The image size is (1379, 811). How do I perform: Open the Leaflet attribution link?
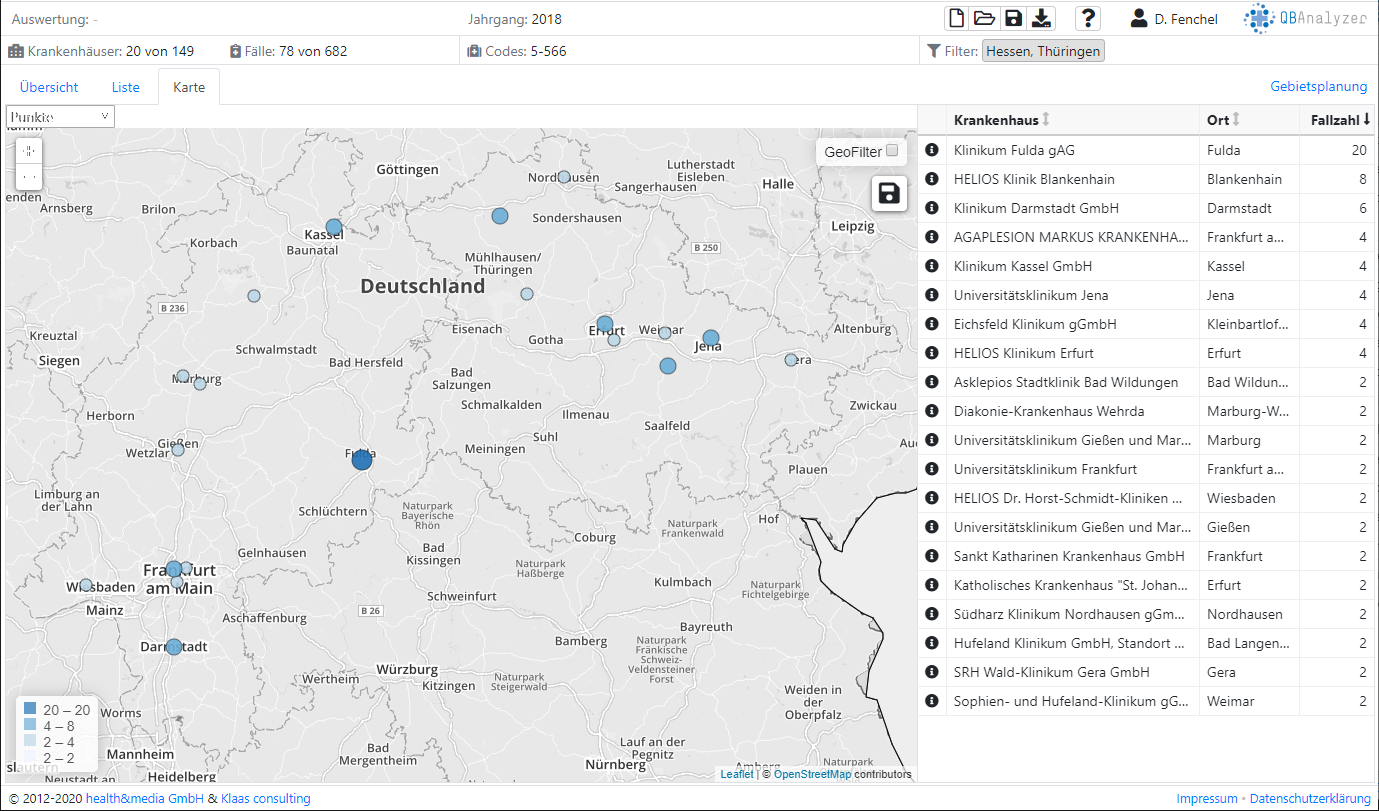coord(737,774)
